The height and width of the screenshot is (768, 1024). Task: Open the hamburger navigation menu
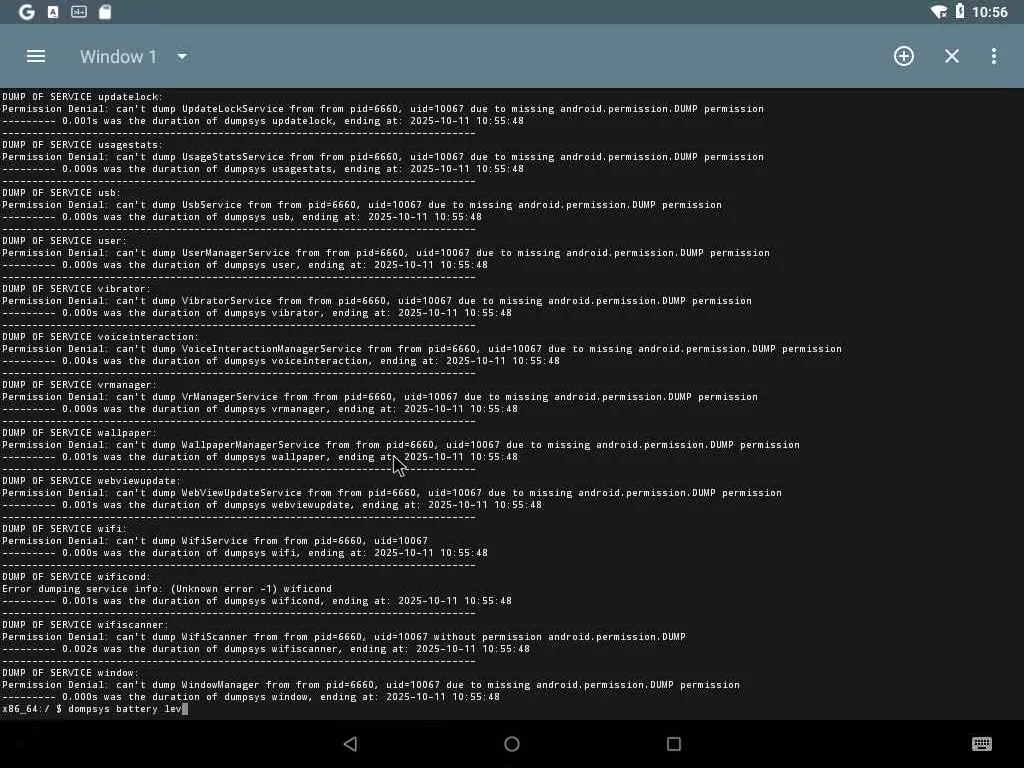[36, 56]
